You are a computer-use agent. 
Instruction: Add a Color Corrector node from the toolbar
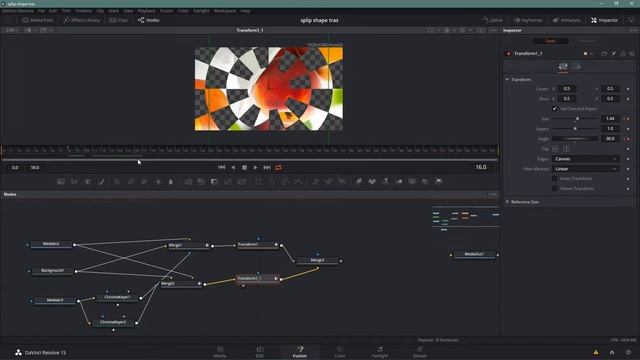(x=117, y=181)
